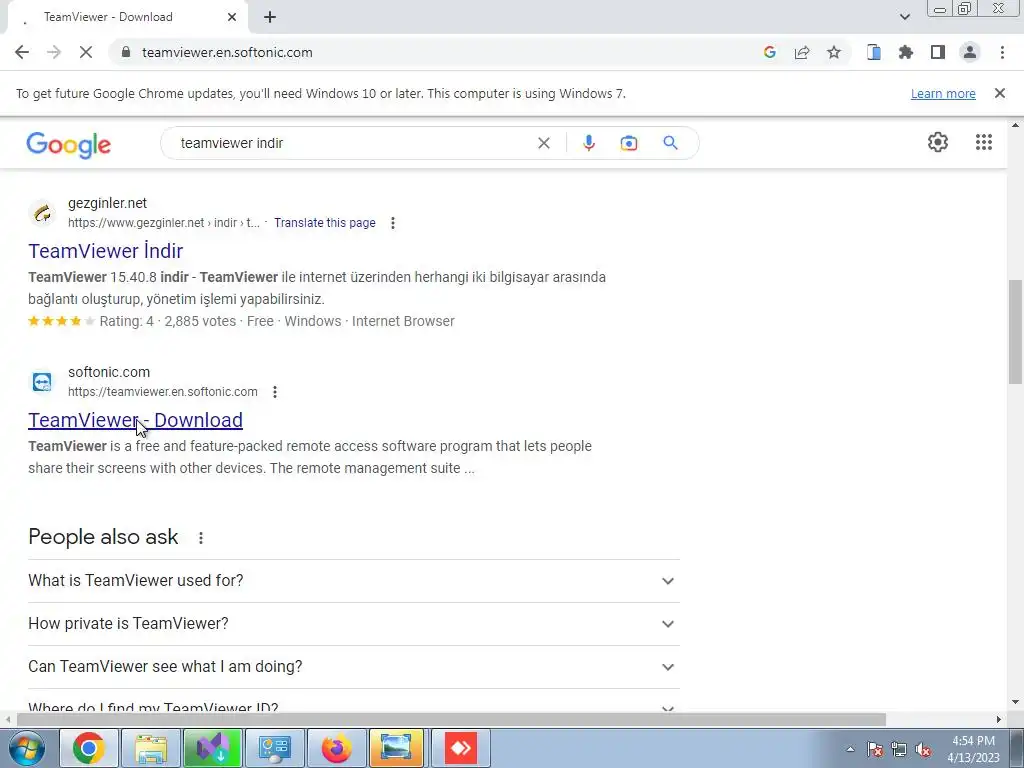Viewport: 1024px width, 768px height.
Task: Open the TeamViewer İndir result
Action: pos(106,251)
